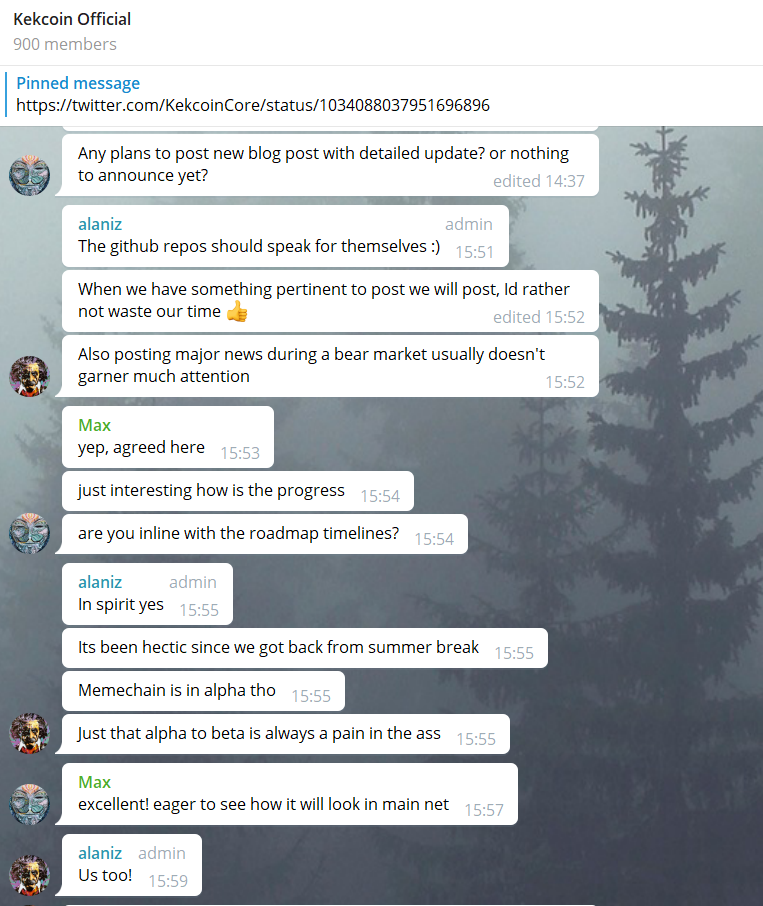The width and height of the screenshot is (763, 906).
Task: Open mask avatar beside blog post question
Action: click(x=29, y=175)
